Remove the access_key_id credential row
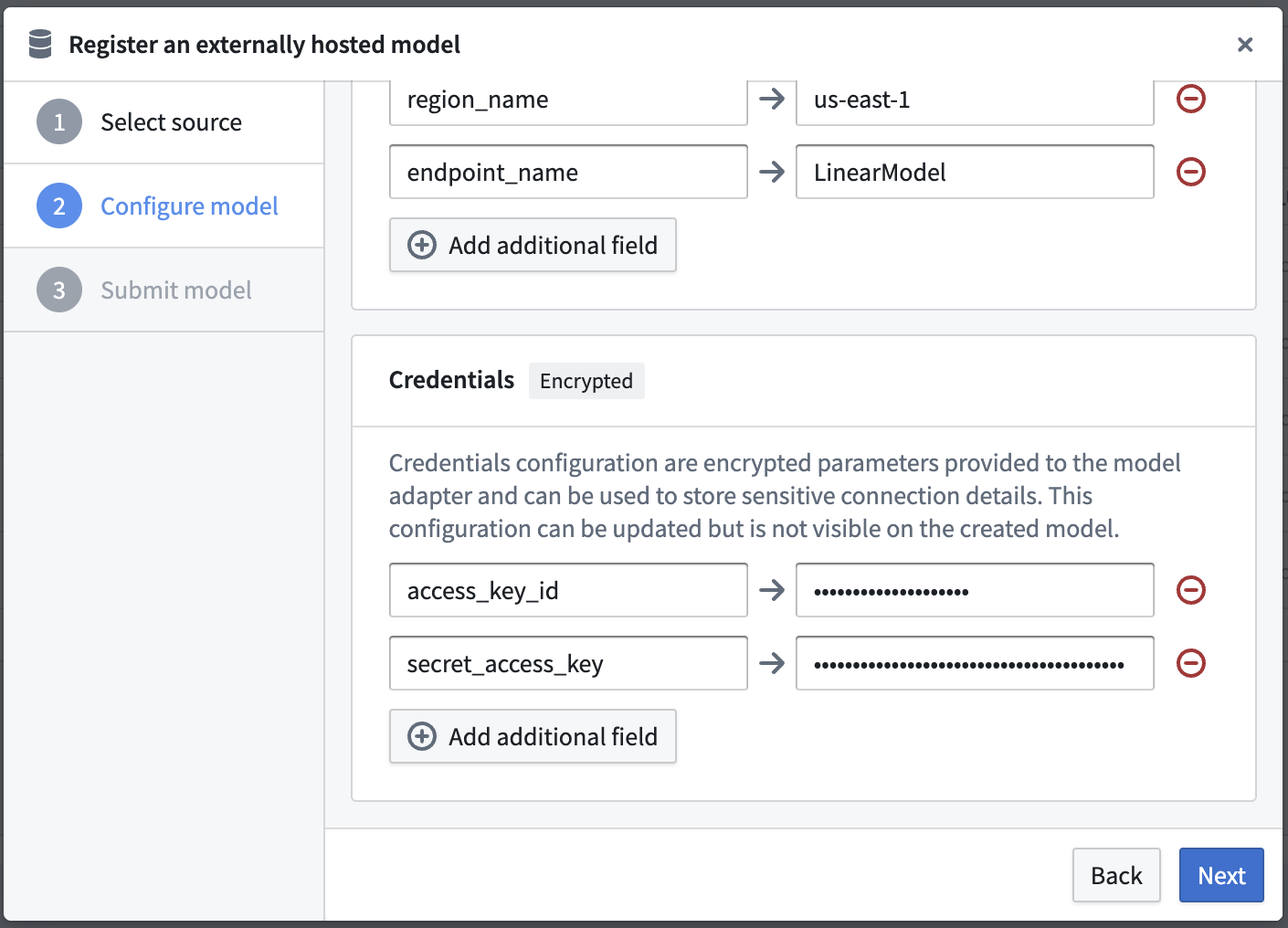1288x928 pixels. 1190,590
